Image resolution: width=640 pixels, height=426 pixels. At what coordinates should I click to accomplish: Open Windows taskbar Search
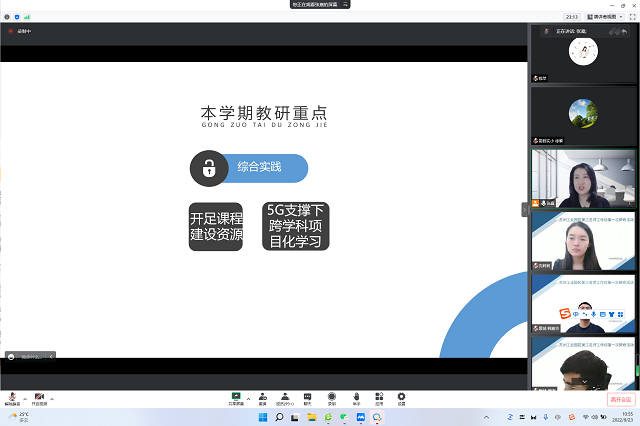click(279, 417)
